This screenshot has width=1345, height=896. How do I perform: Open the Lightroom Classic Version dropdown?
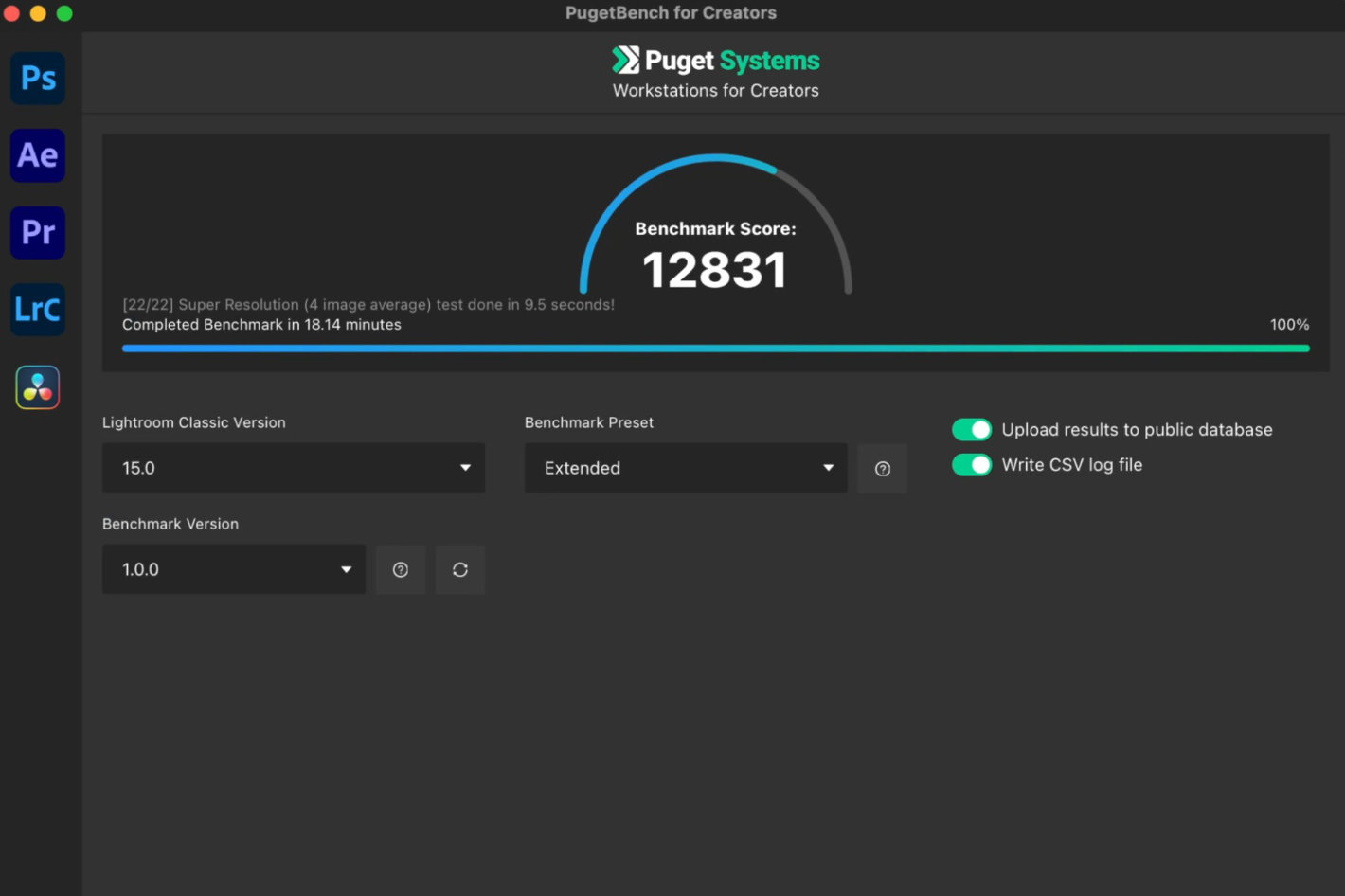pos(294,468)
